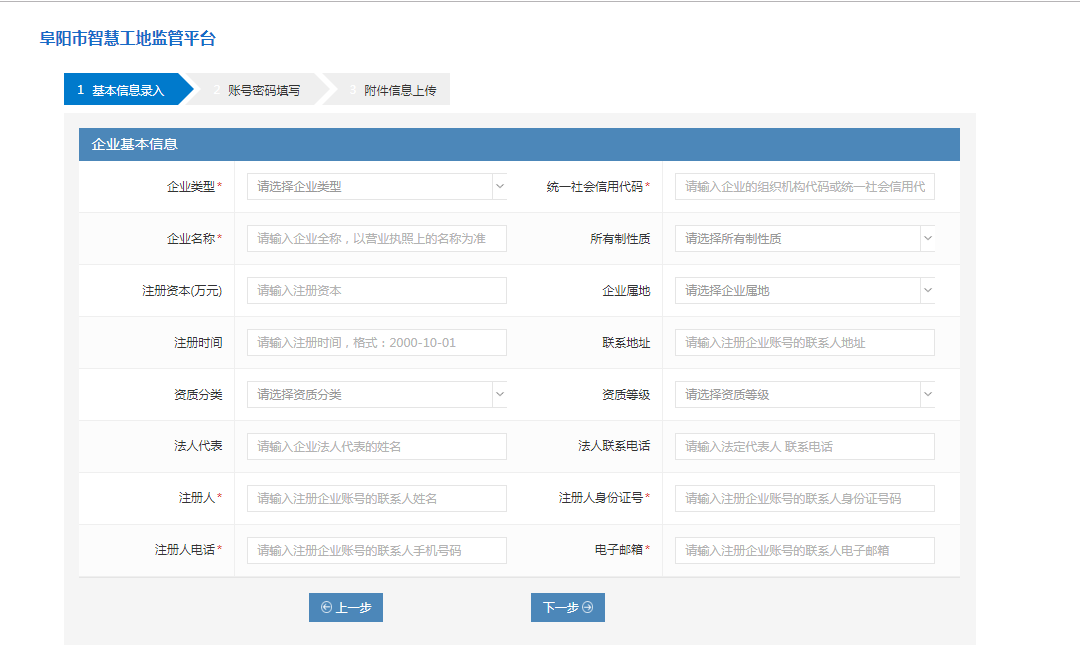Open the 企业属地 dropdown list
The height and width of the screenshot is (645, 1080).
pyautogui.click(x=804, y=291)
